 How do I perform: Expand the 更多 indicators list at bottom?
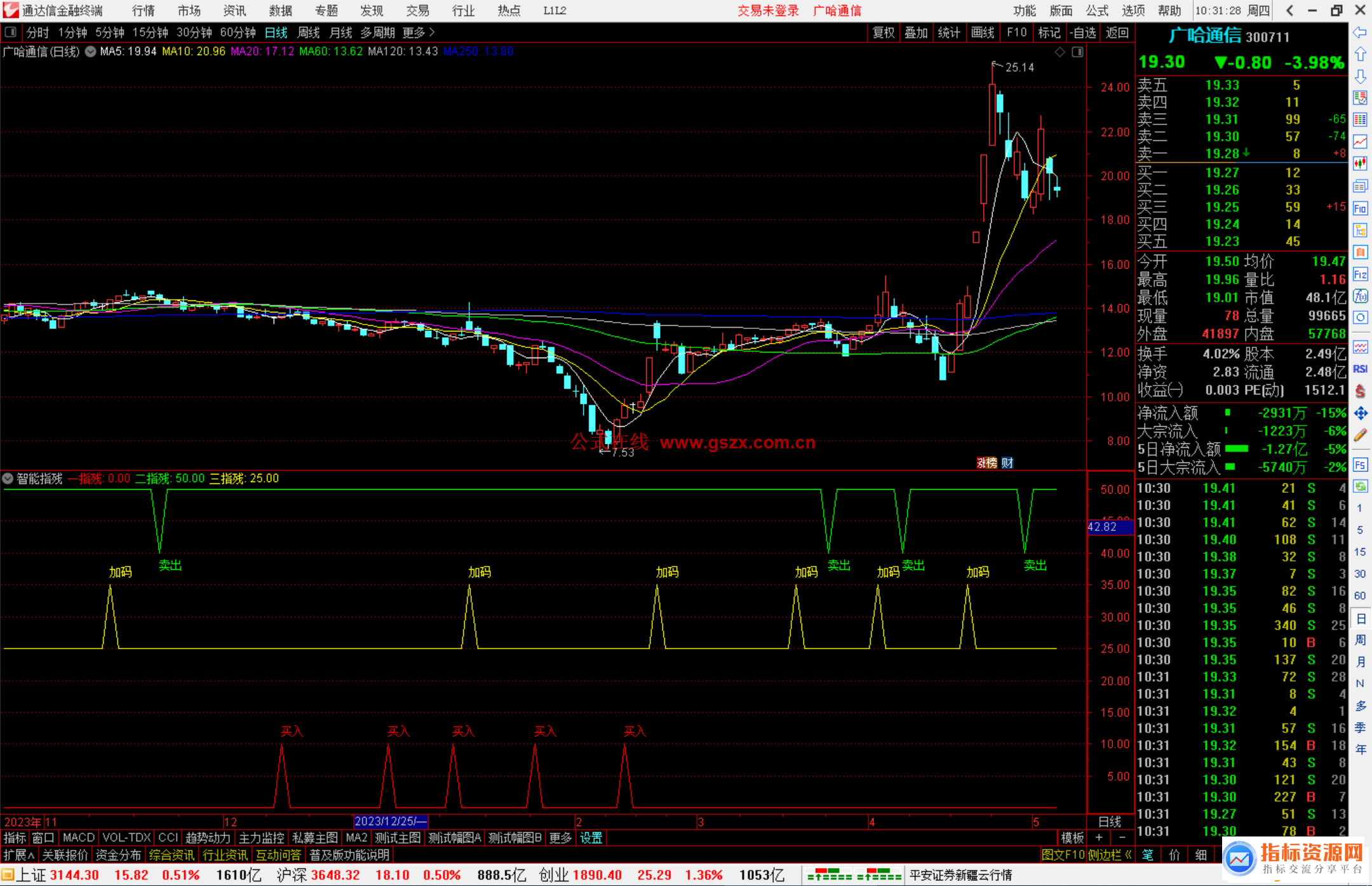560,838
